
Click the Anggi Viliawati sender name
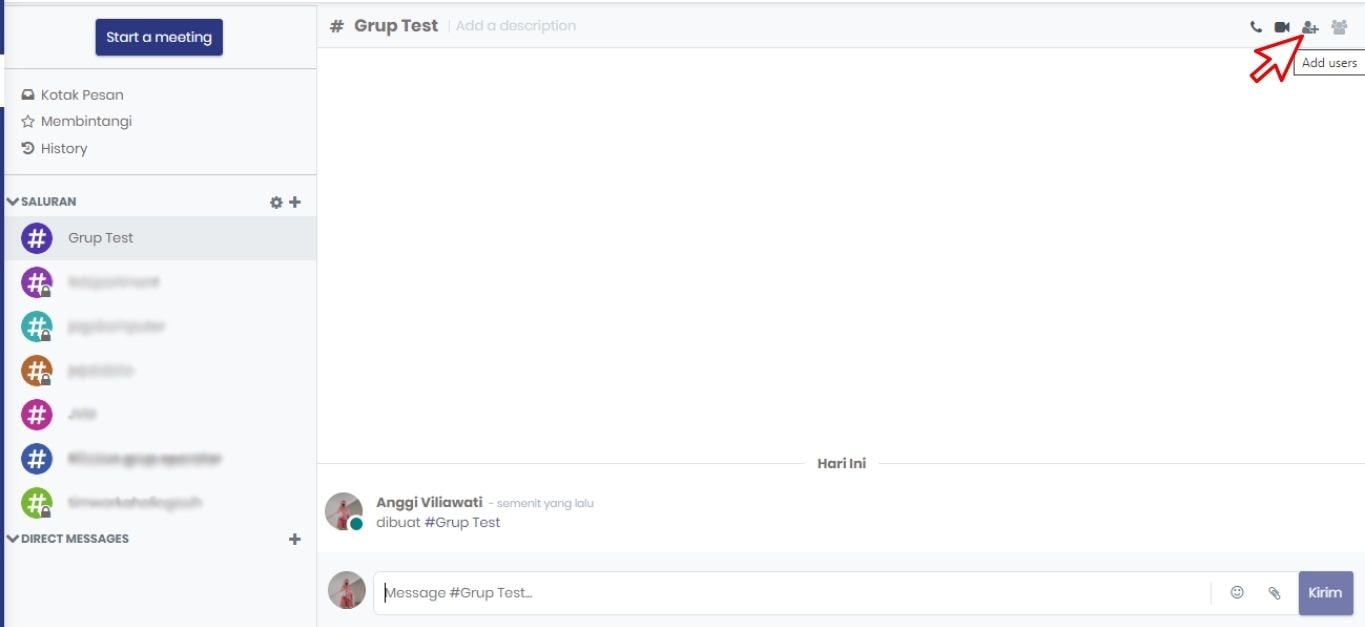click(429, 502)
